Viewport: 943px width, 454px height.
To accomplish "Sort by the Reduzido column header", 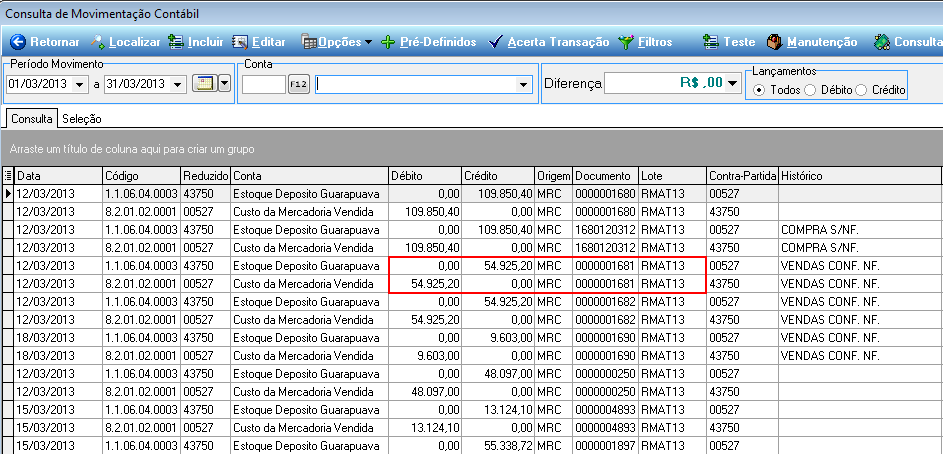I will 206,176.
